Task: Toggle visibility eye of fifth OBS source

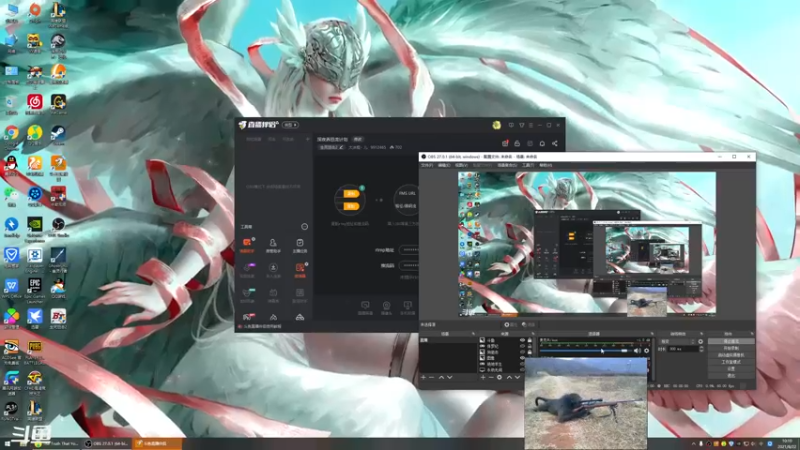Action: (x=522, y=364)
